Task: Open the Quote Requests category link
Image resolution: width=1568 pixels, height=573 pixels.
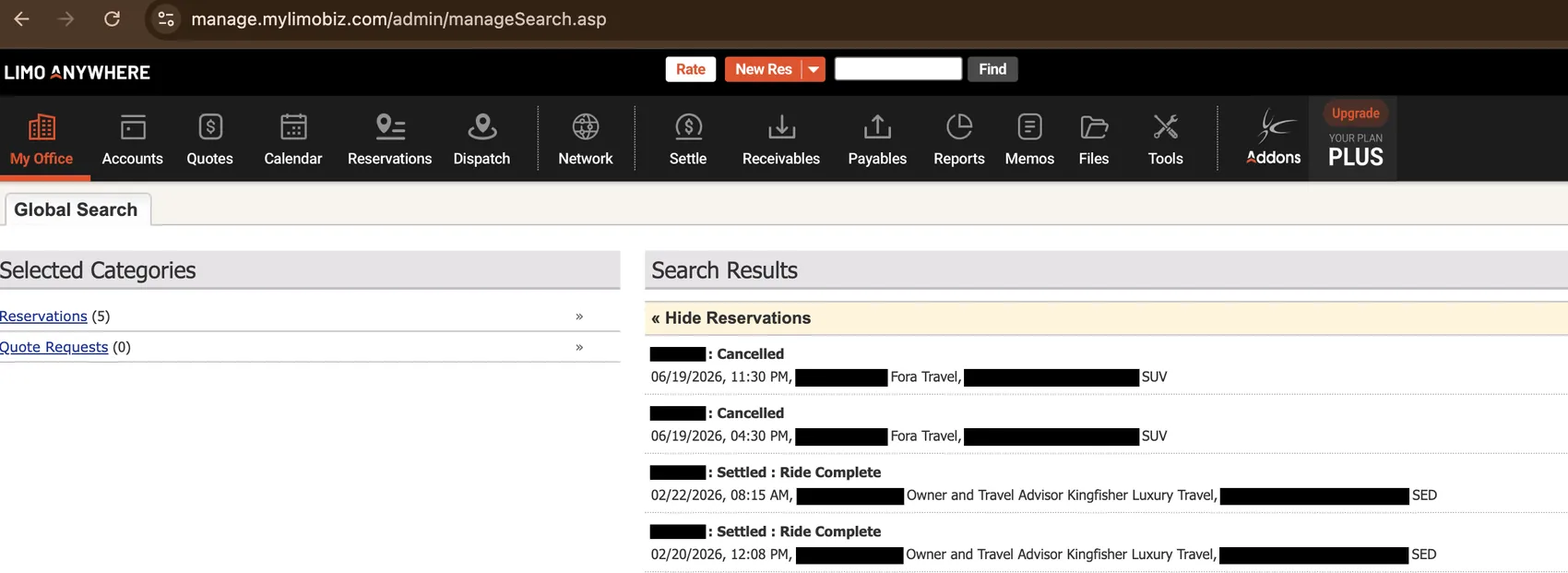Action: (54, 347)
